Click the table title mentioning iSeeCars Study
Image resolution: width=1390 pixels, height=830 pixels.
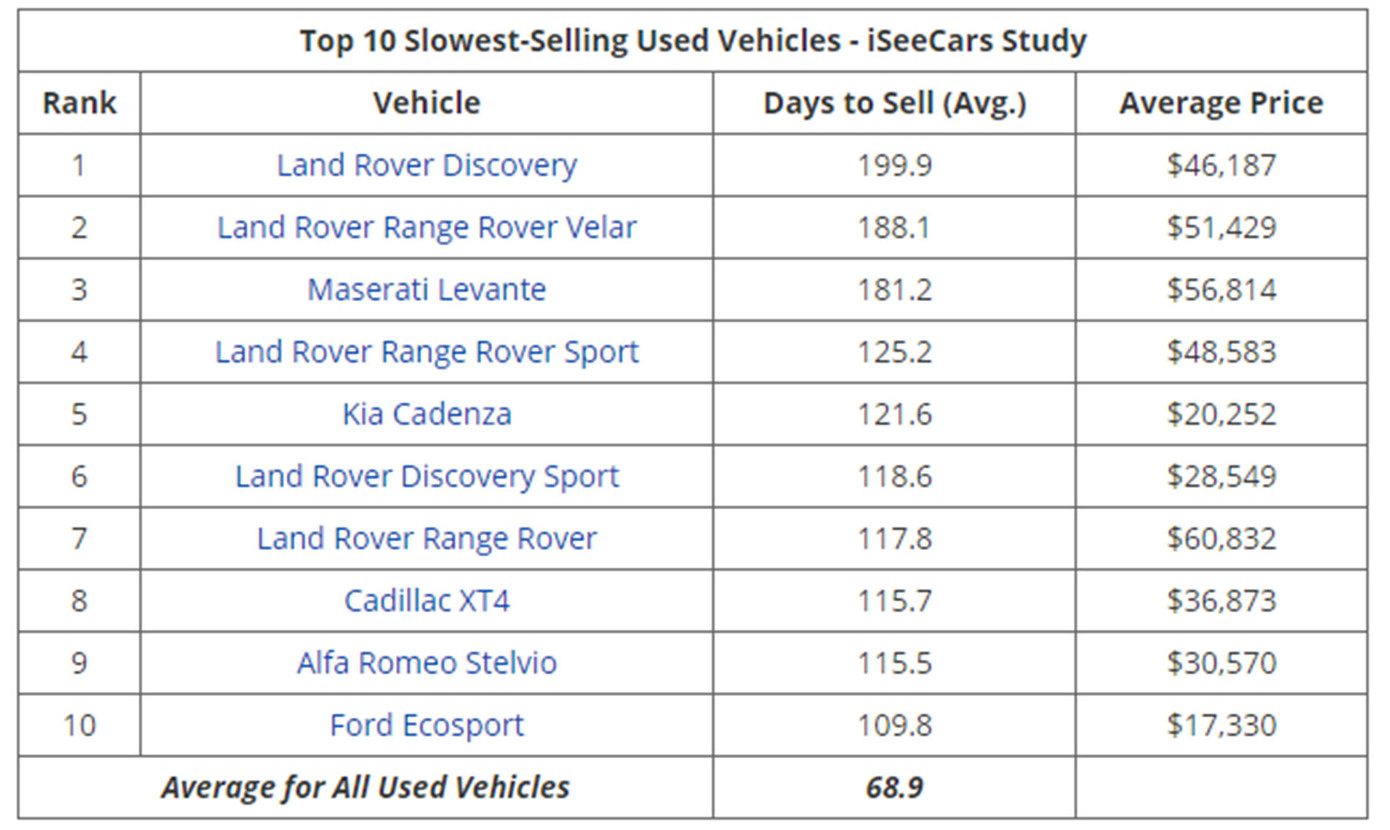tap(693, 41)
